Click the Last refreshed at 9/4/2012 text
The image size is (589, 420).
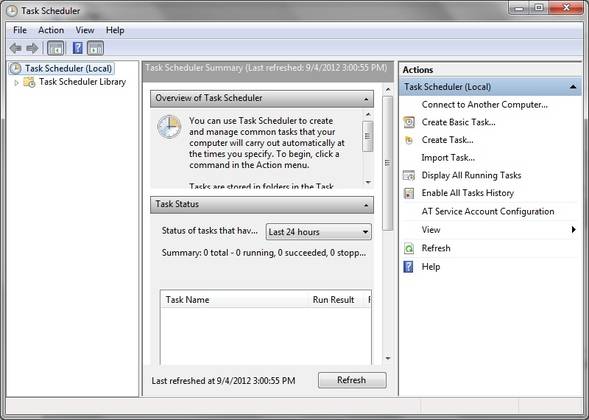pos(224,381)
